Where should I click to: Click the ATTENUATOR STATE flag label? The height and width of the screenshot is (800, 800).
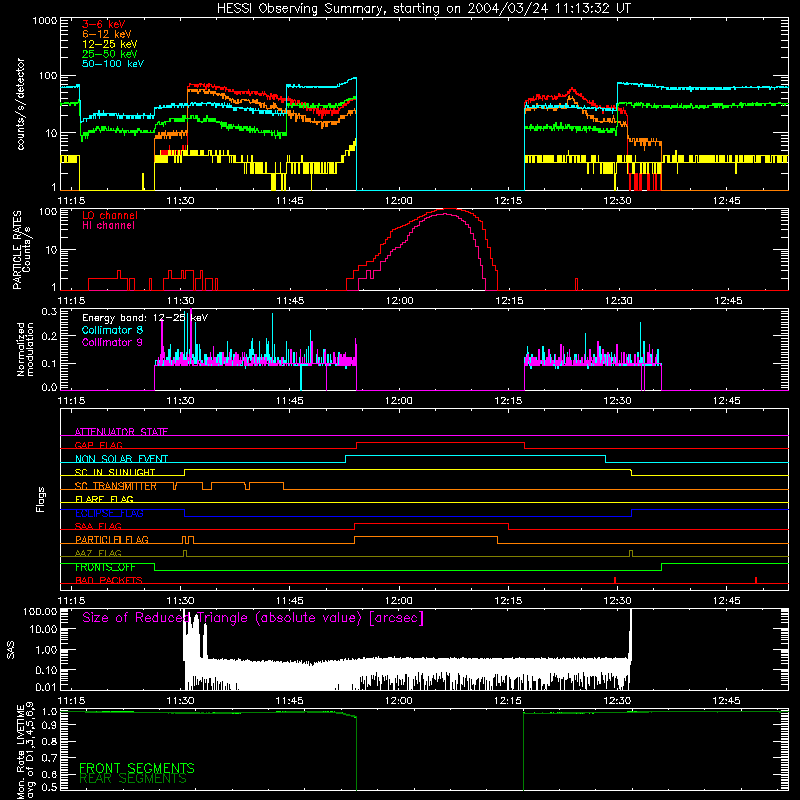coord(121,432)
